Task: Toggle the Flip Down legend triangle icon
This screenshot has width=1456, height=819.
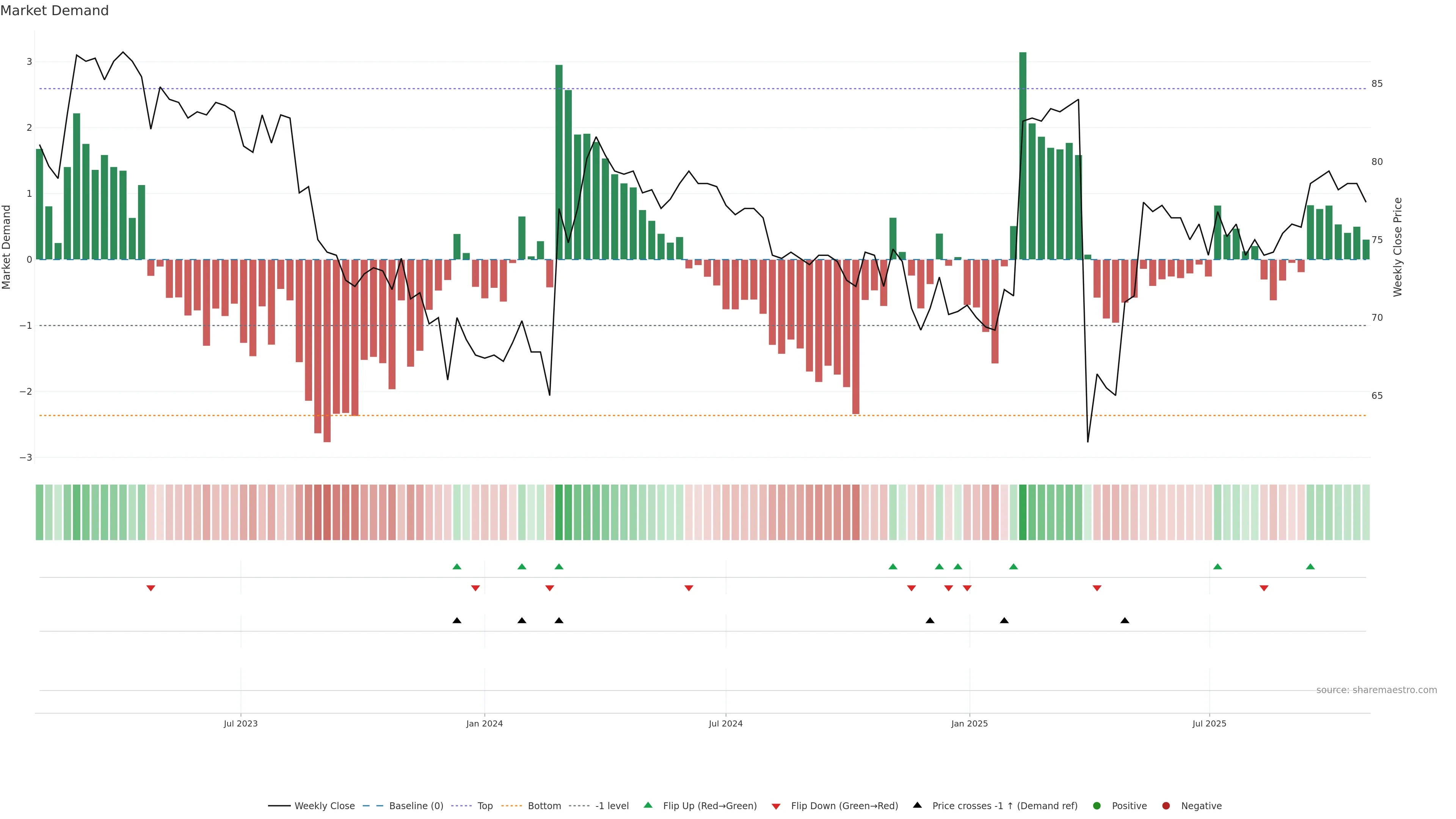Action: [x=776, y=806]
